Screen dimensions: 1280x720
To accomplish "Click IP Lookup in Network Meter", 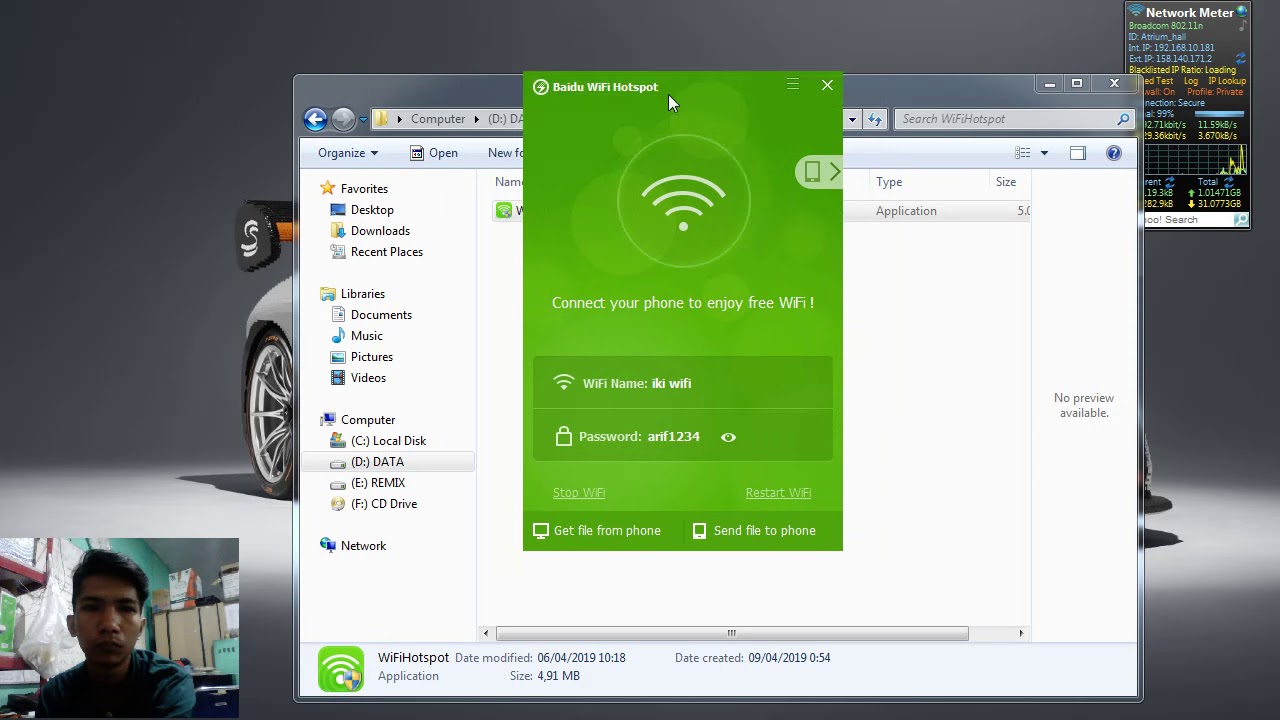I will point(1227,81).
